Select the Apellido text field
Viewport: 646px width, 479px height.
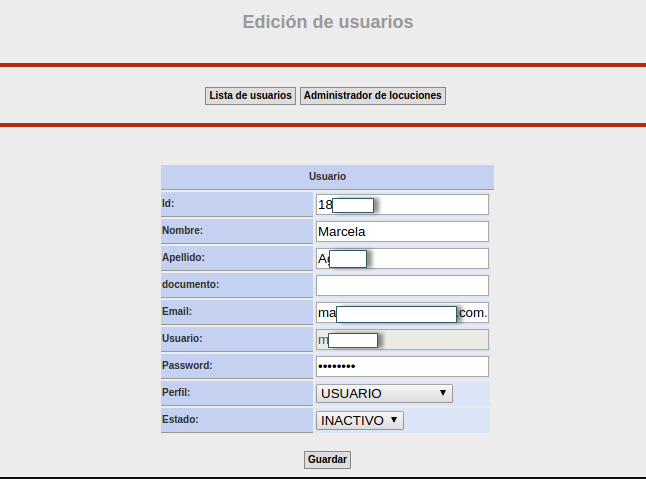click(402, 259)
